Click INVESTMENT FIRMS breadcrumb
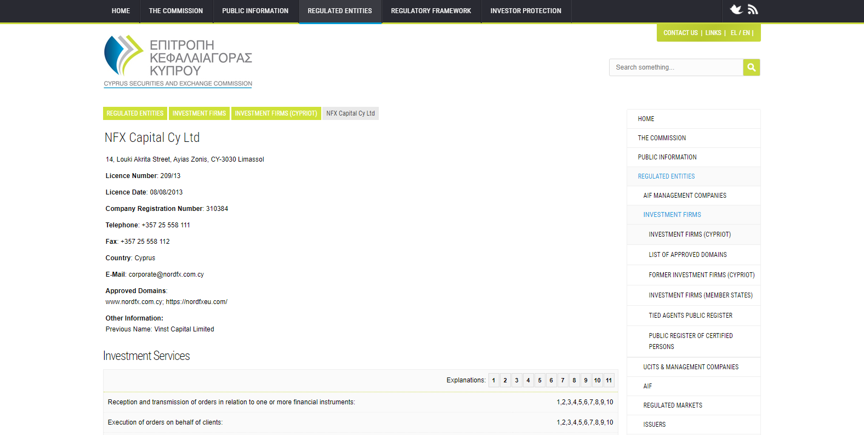This screenshot has height=435, width=864. 199,113
